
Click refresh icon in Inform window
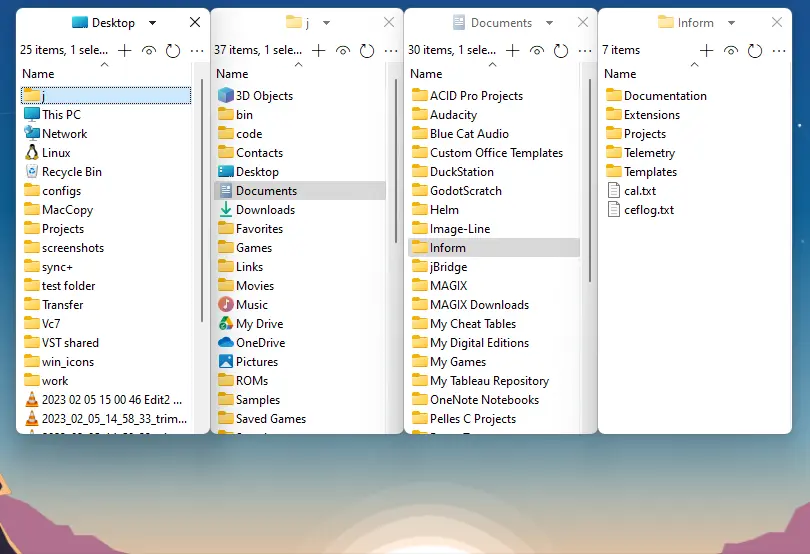click(755, 51)
